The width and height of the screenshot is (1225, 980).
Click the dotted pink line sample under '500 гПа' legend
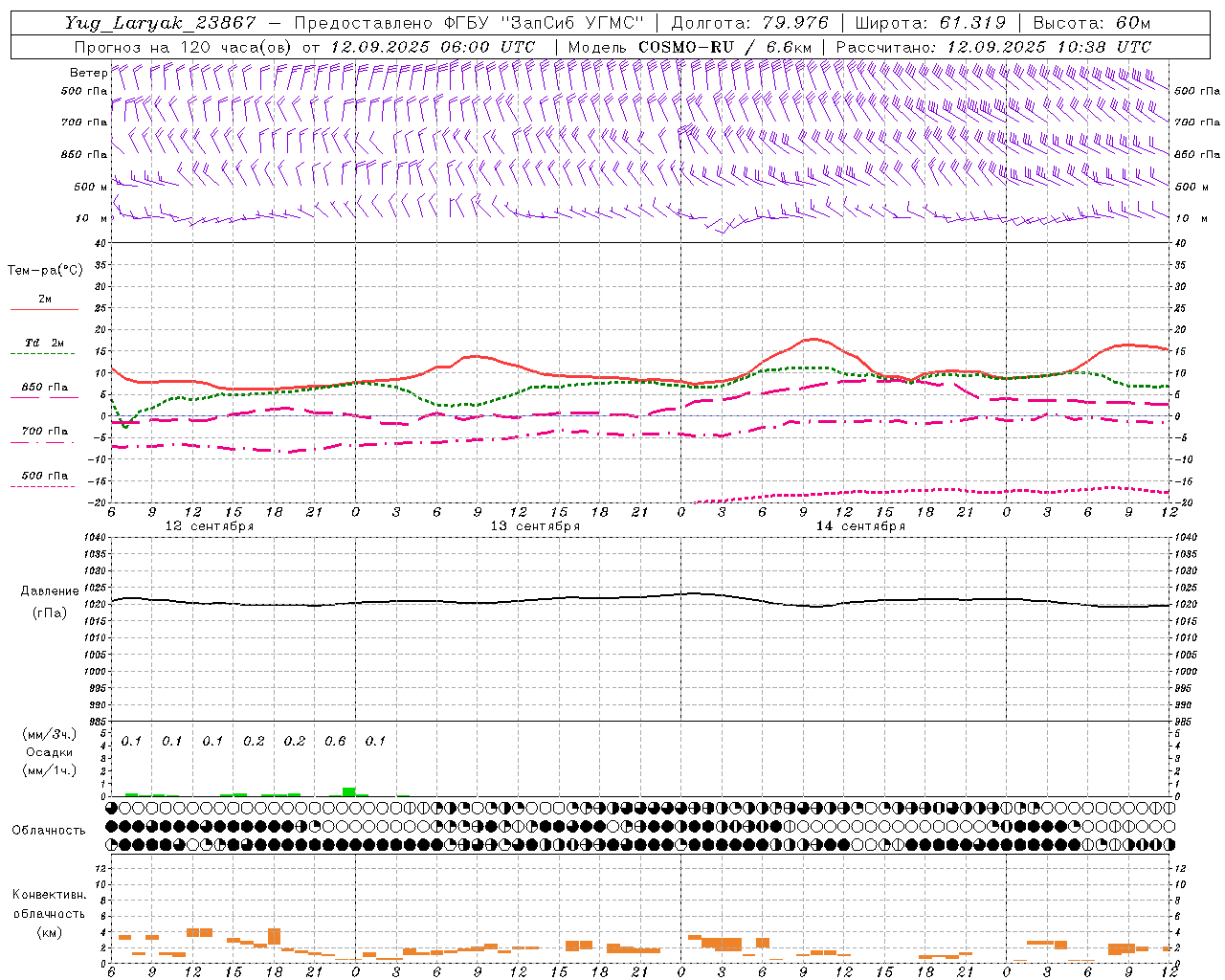pyautogui.click(x=43, y=486)
